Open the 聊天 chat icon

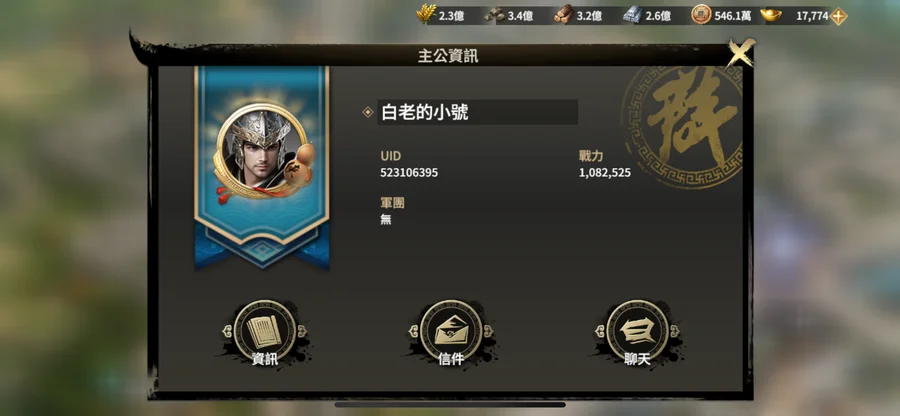click(637, 332)
